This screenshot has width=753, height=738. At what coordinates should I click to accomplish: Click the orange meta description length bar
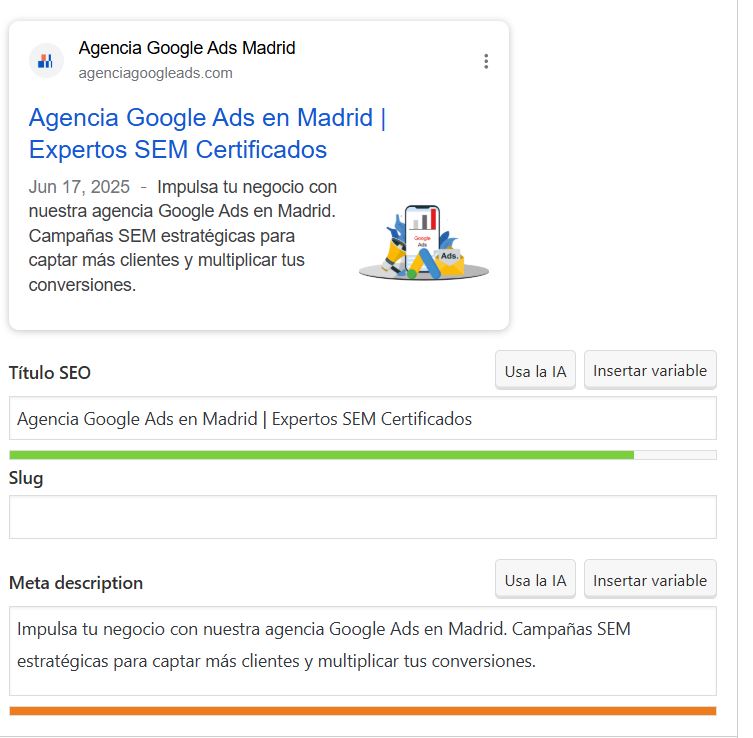pyautogui.click(x=362, y=711)
